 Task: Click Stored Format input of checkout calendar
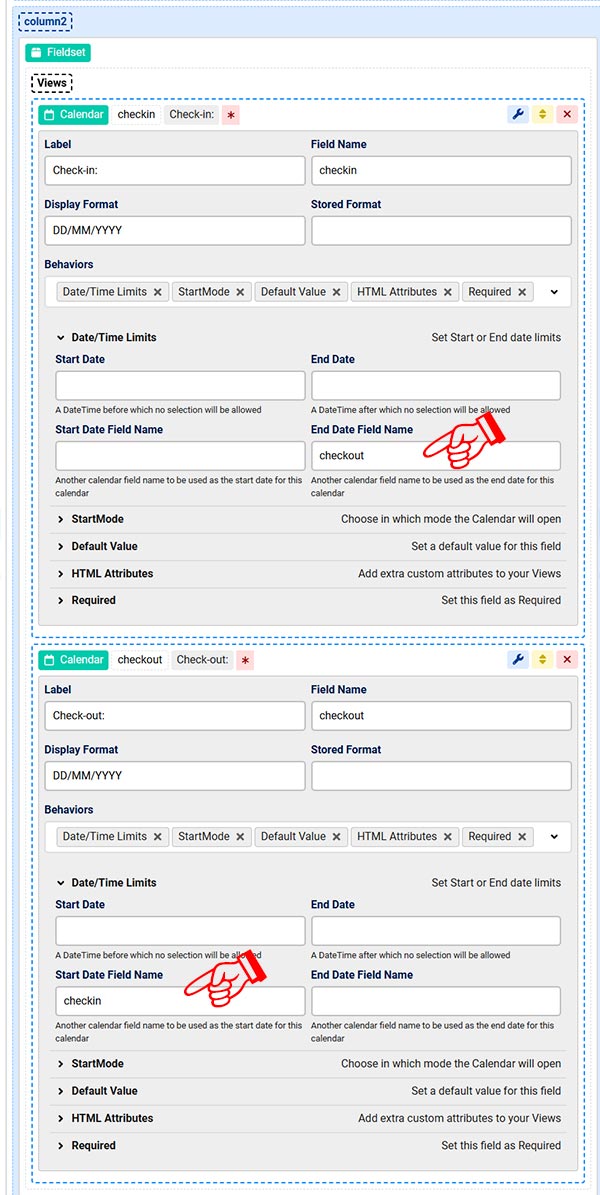tap(441, 776)
